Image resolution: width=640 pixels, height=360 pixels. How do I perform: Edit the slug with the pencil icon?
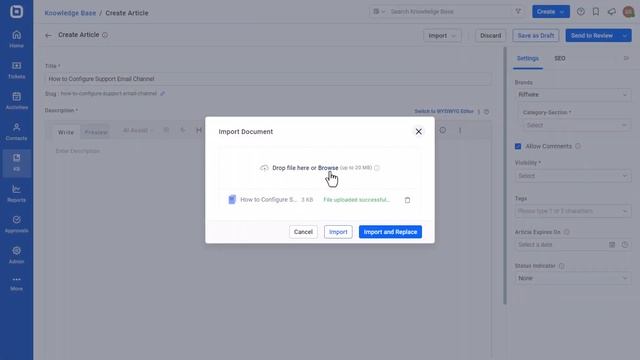point(162,93)
